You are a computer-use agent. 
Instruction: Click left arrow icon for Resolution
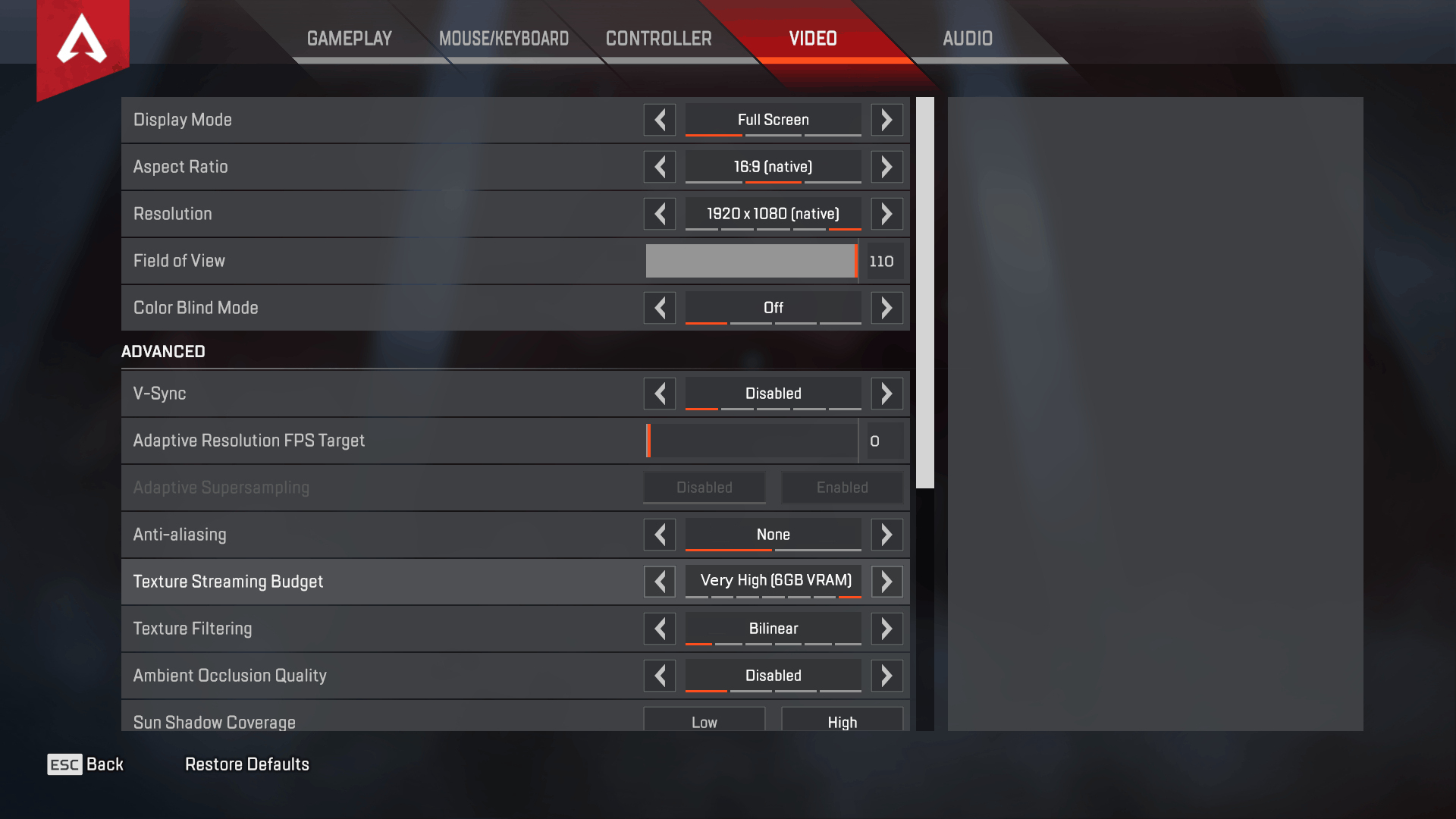(x=660, y=213)
